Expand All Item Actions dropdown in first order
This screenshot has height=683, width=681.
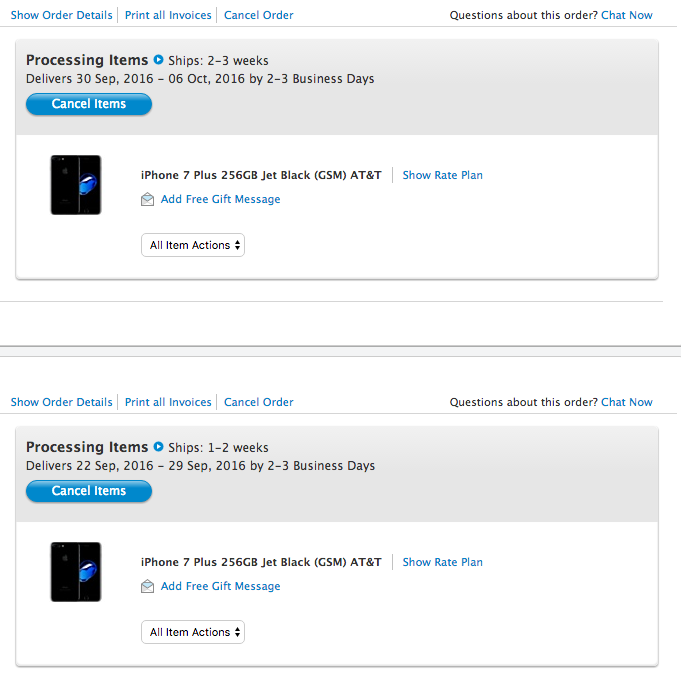193,245
